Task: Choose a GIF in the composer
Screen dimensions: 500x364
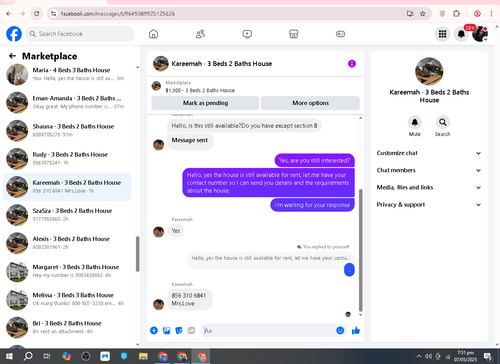Action: [191, 330]
